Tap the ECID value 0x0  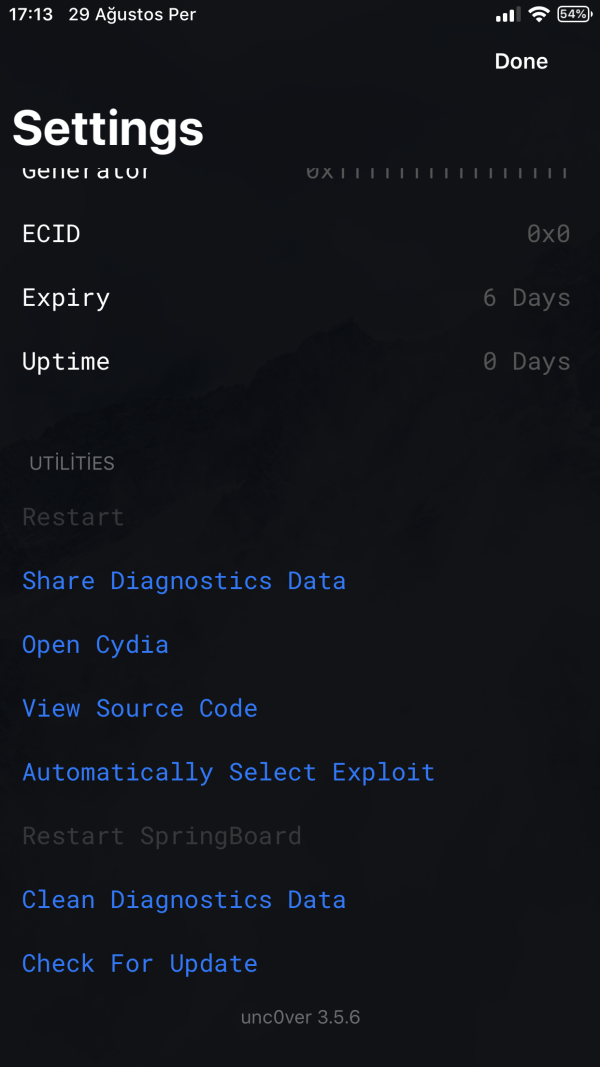pyautogui.click(x=548, y=234)
